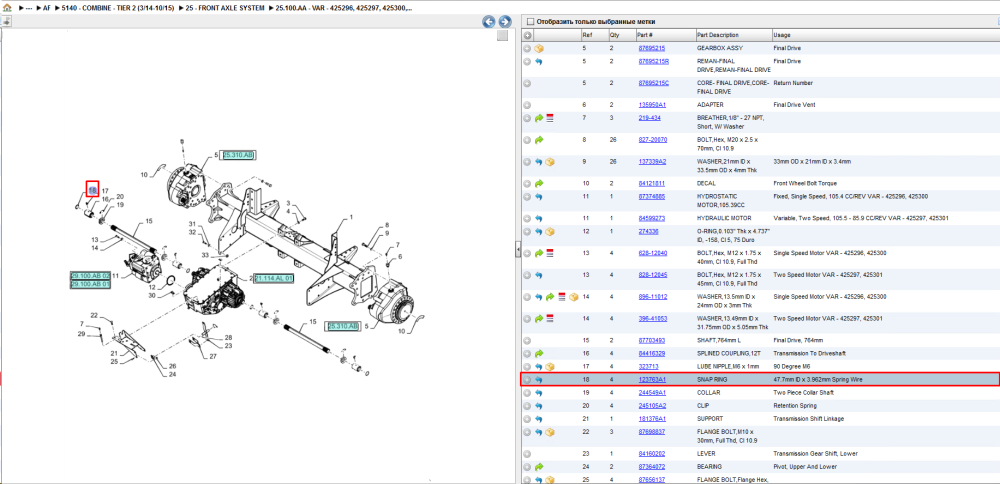Open the 29.100.AB 02 diagram reference label
Screen dimensions: 1000x484
[91, 275]
